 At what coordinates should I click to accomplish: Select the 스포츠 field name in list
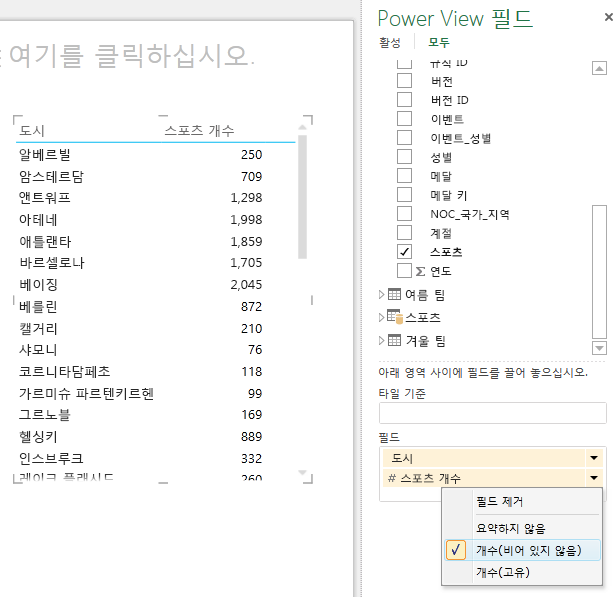pos(446,252)
